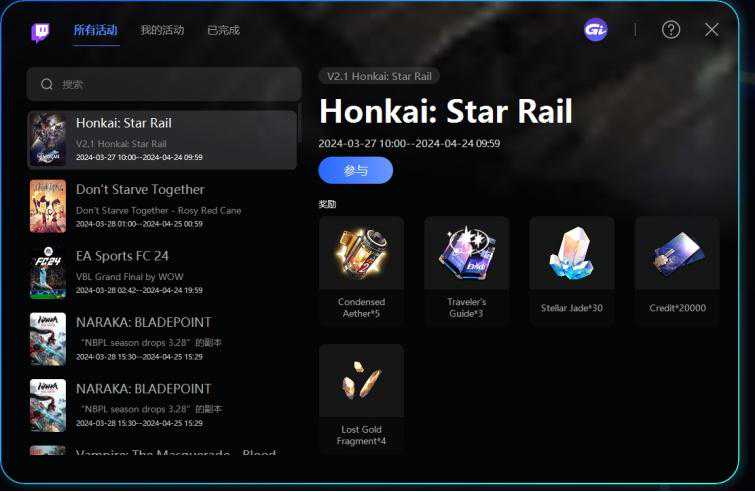Screen dimensions: 755x492
Task: Switch to 已完成 tab
Action: [x=223, y=30]
